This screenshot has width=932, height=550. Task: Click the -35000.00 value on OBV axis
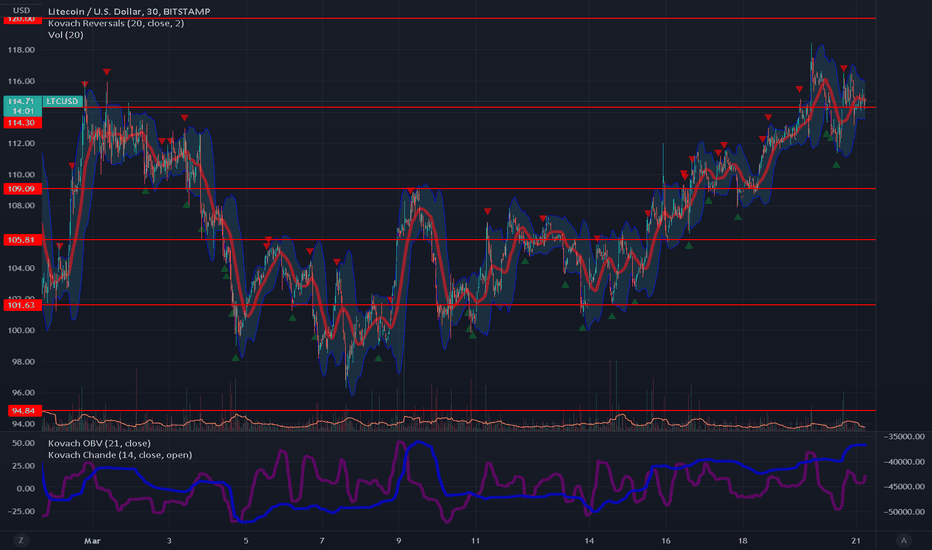(904, 436)
